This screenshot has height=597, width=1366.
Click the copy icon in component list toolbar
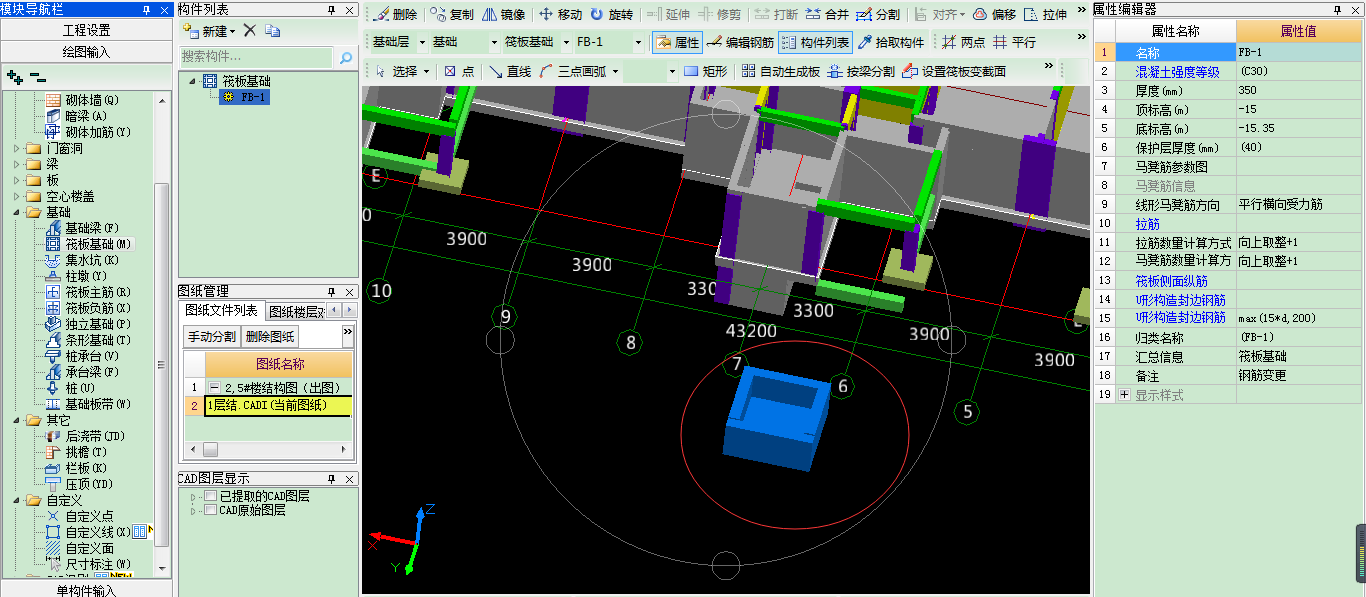coord(273,31)
